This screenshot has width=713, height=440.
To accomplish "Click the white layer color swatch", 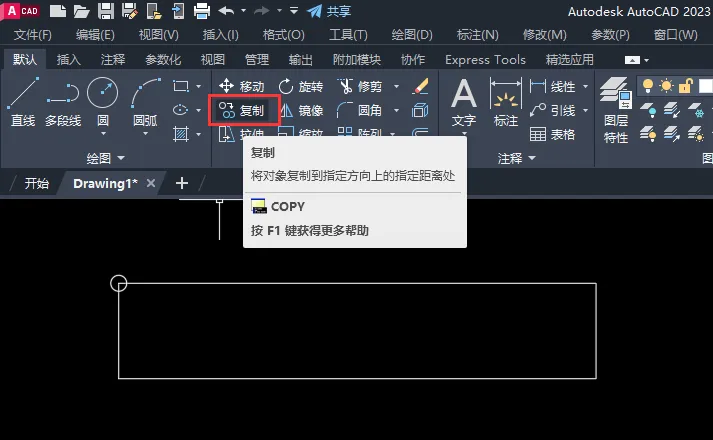I will pos(705,85).
